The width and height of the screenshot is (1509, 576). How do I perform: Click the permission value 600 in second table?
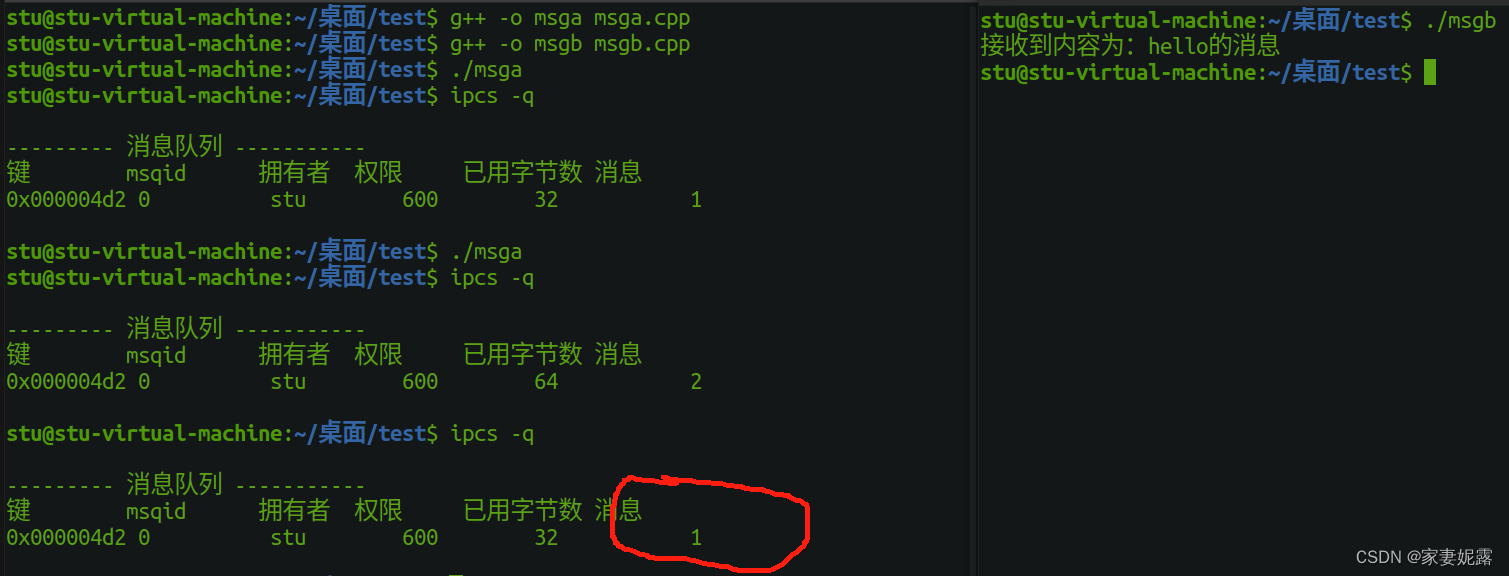coord(420,382)
